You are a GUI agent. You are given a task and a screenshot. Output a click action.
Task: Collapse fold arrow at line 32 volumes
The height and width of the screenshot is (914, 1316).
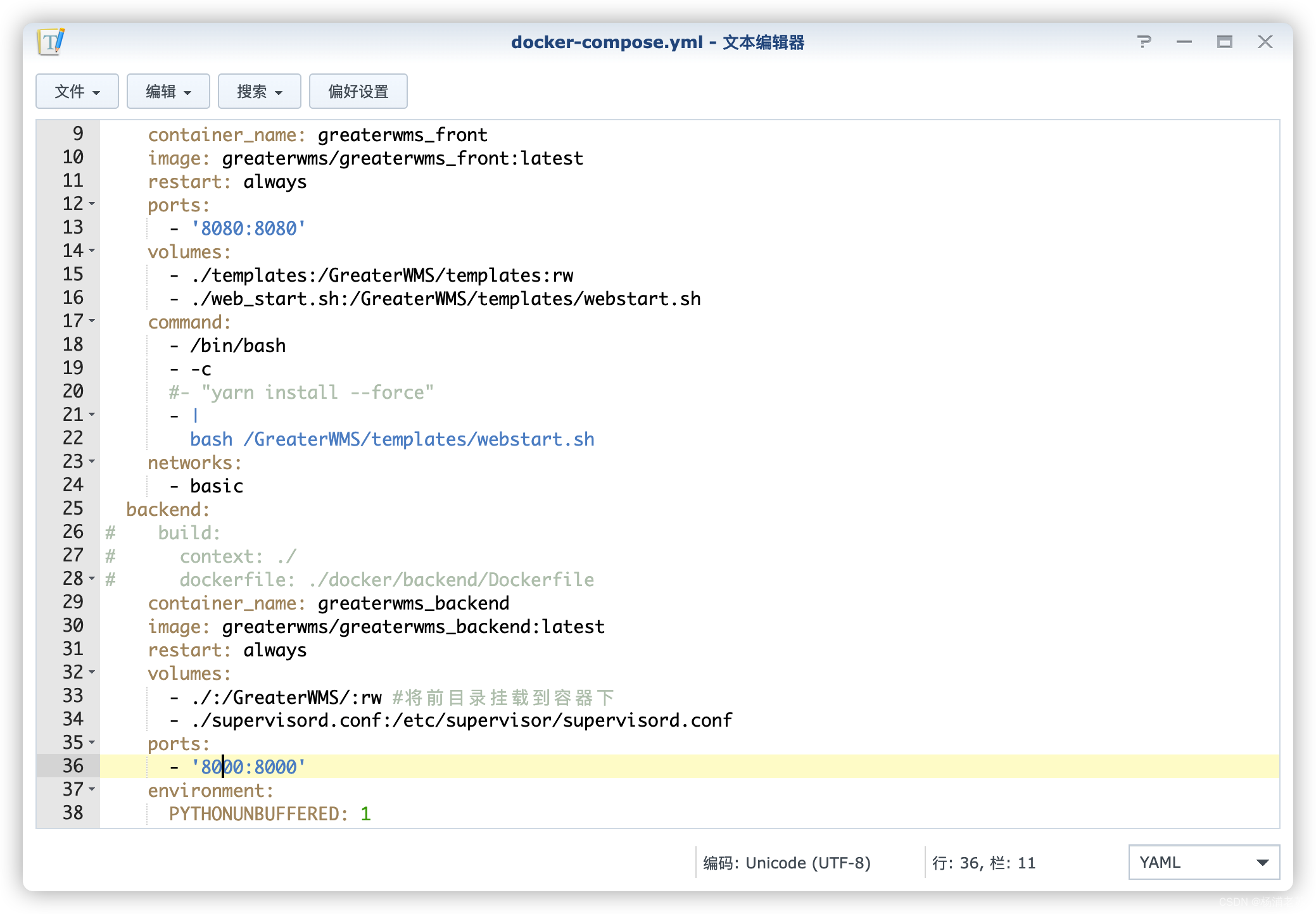(92, 672)
